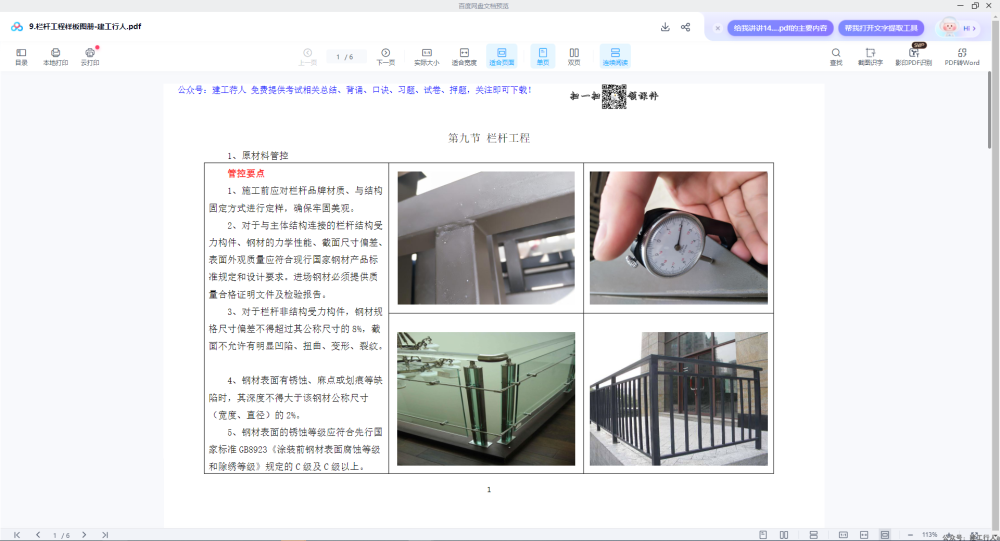Open 截图识字 screenshot OCR tool
Viewport: 1000px width, 541px height.
pyautogui.click(x=870, y=56)
